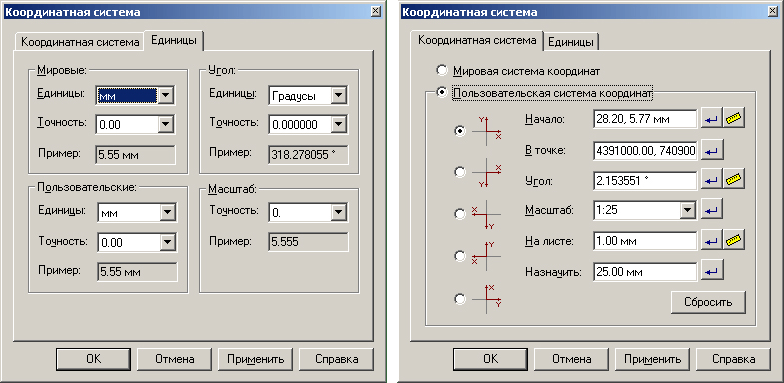Click the ruler icon beside Начало field
Viewport: 784px width, 383px height.
734,119
